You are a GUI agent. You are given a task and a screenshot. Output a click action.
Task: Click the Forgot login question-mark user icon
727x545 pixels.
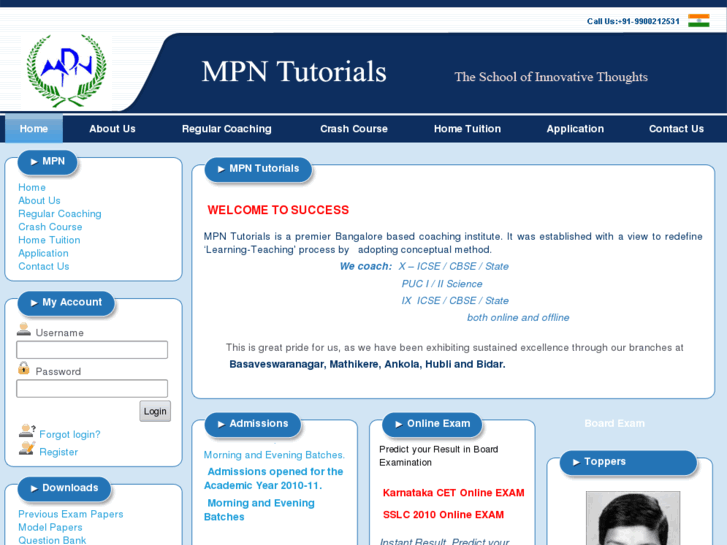click(x=27, y=431)
